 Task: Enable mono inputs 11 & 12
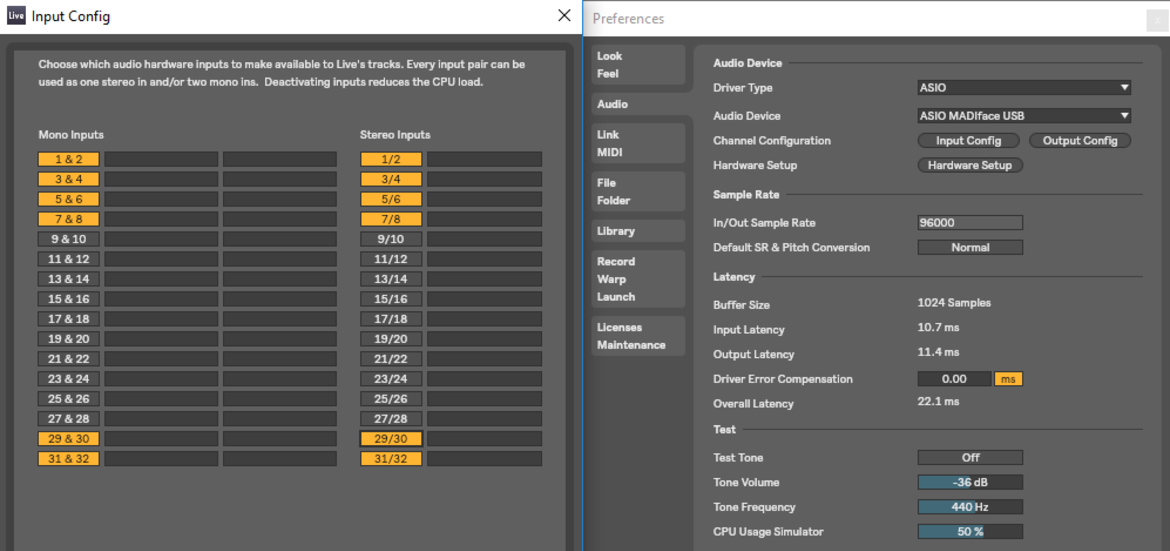69,259
